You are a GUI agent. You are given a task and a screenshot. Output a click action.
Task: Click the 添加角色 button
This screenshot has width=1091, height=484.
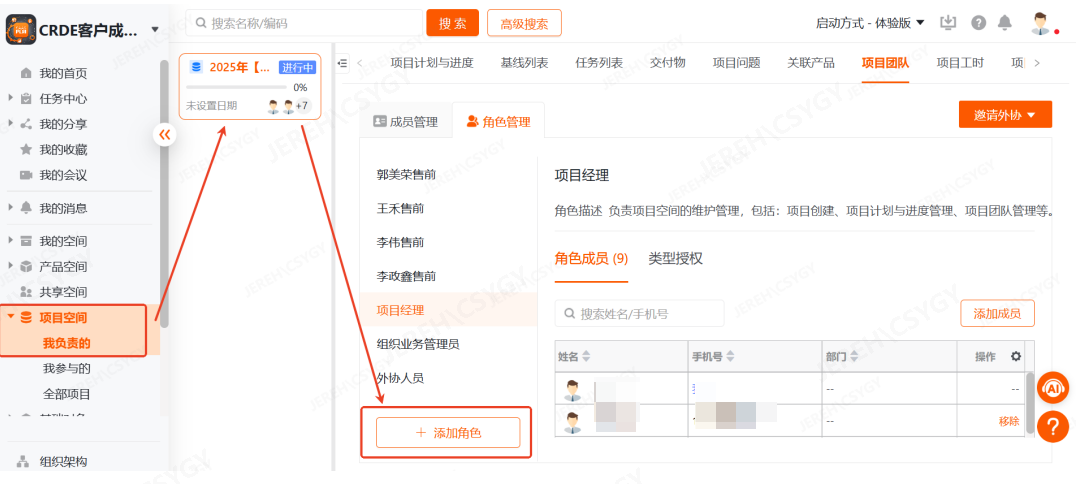coord(448,432)
